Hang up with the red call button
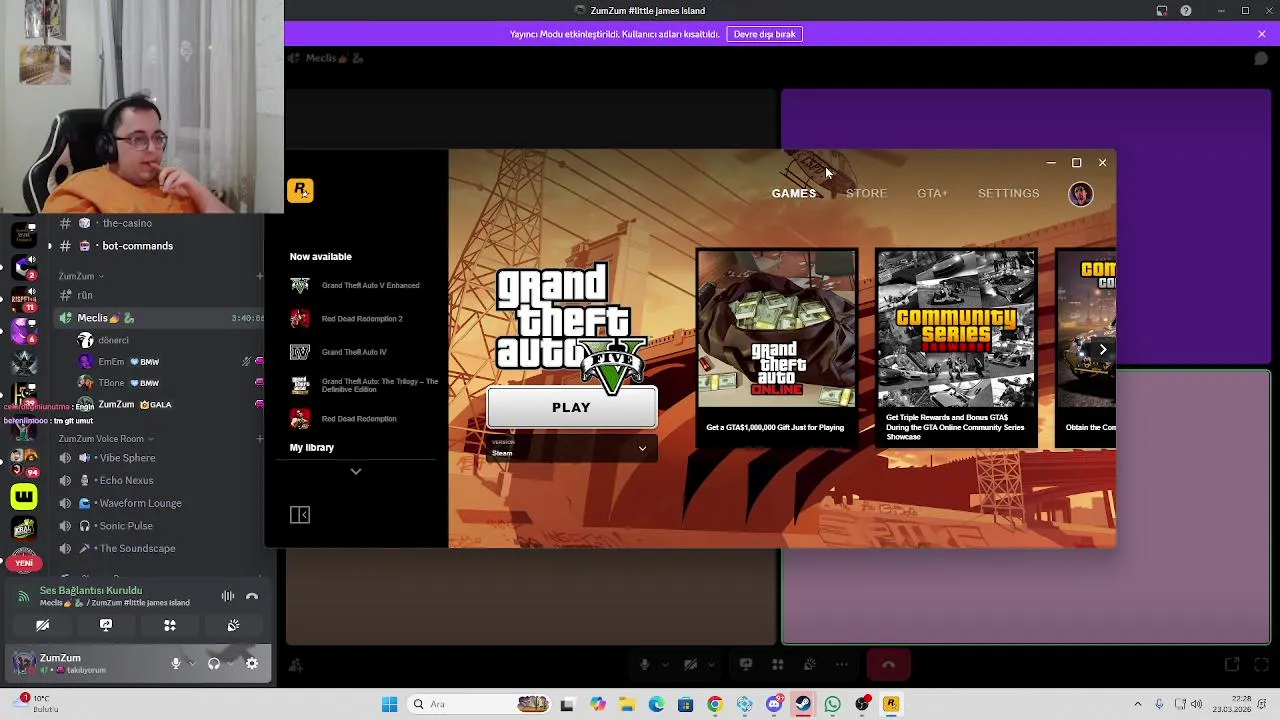The height and width of the screenshot is (720, 1280). 888,665
